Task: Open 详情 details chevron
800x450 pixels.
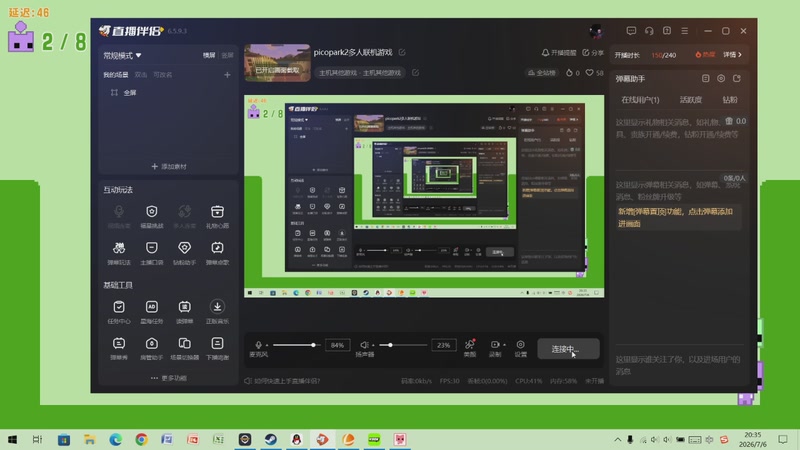Action: pyautogui.click(x=733, y=55)
